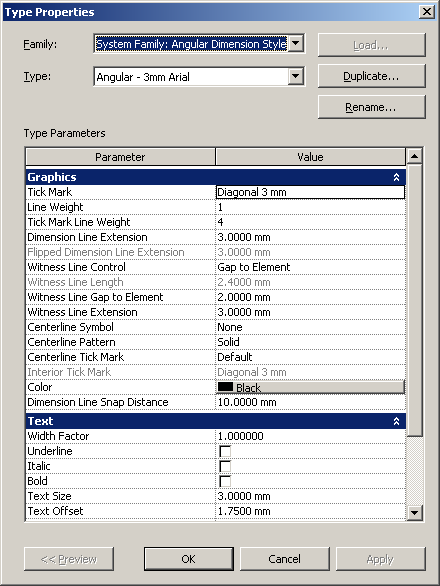Click the scrollbar up arrow
Image resolution: width=440 pixels, height=586 pixels.
(415, 156)
